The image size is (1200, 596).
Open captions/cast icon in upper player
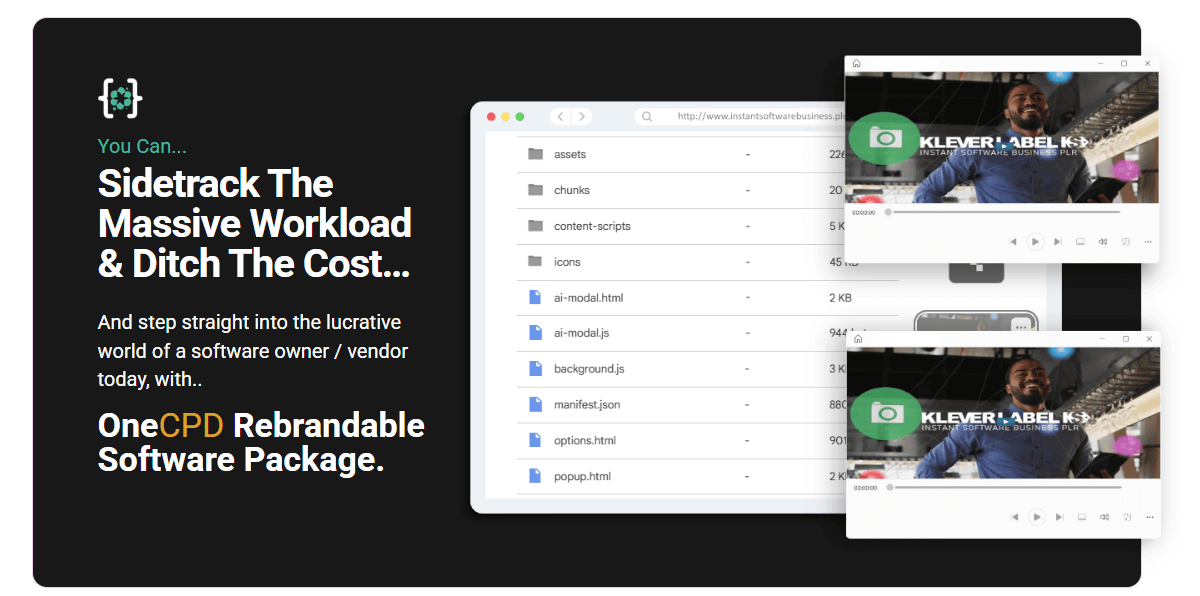tap(1080, 241)
